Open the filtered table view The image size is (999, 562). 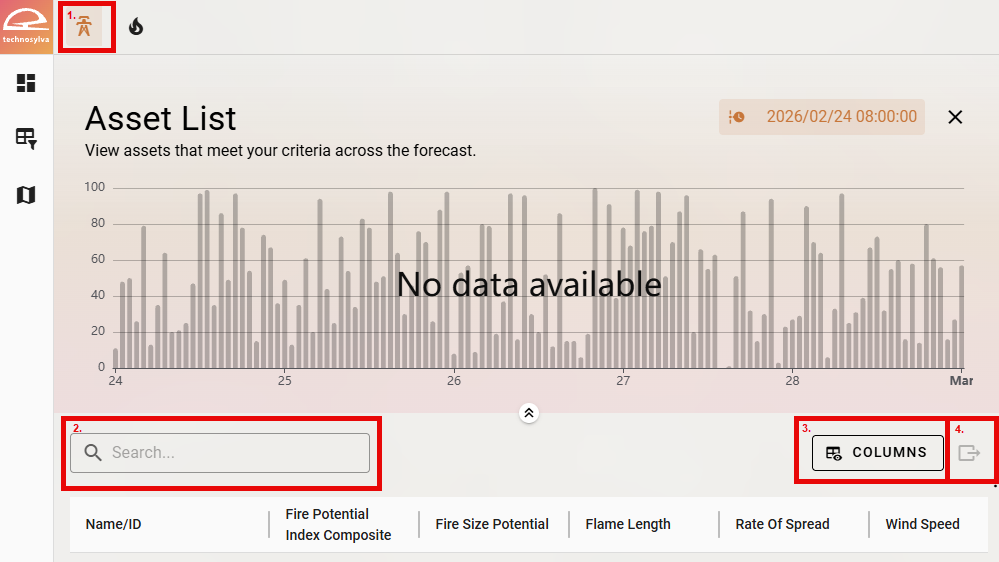click(26, 139)
